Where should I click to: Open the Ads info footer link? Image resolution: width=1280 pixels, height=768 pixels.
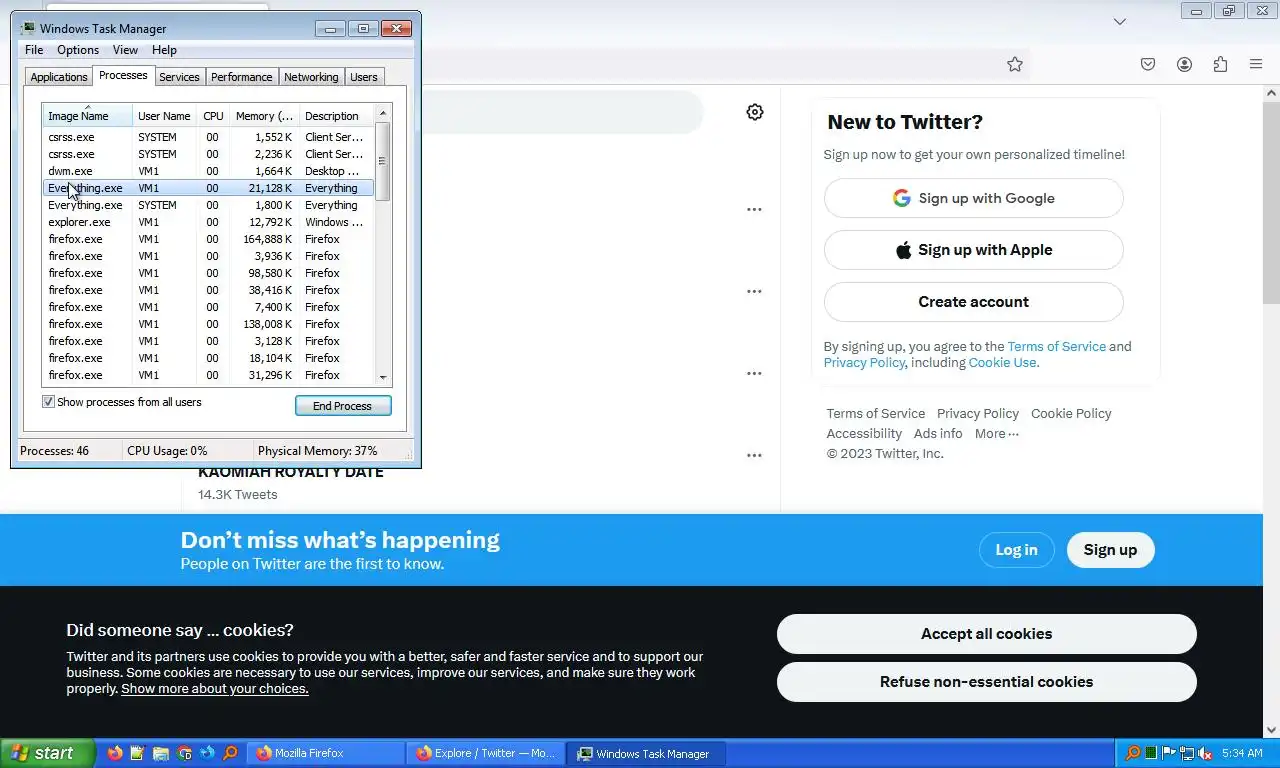coord(938,433)
